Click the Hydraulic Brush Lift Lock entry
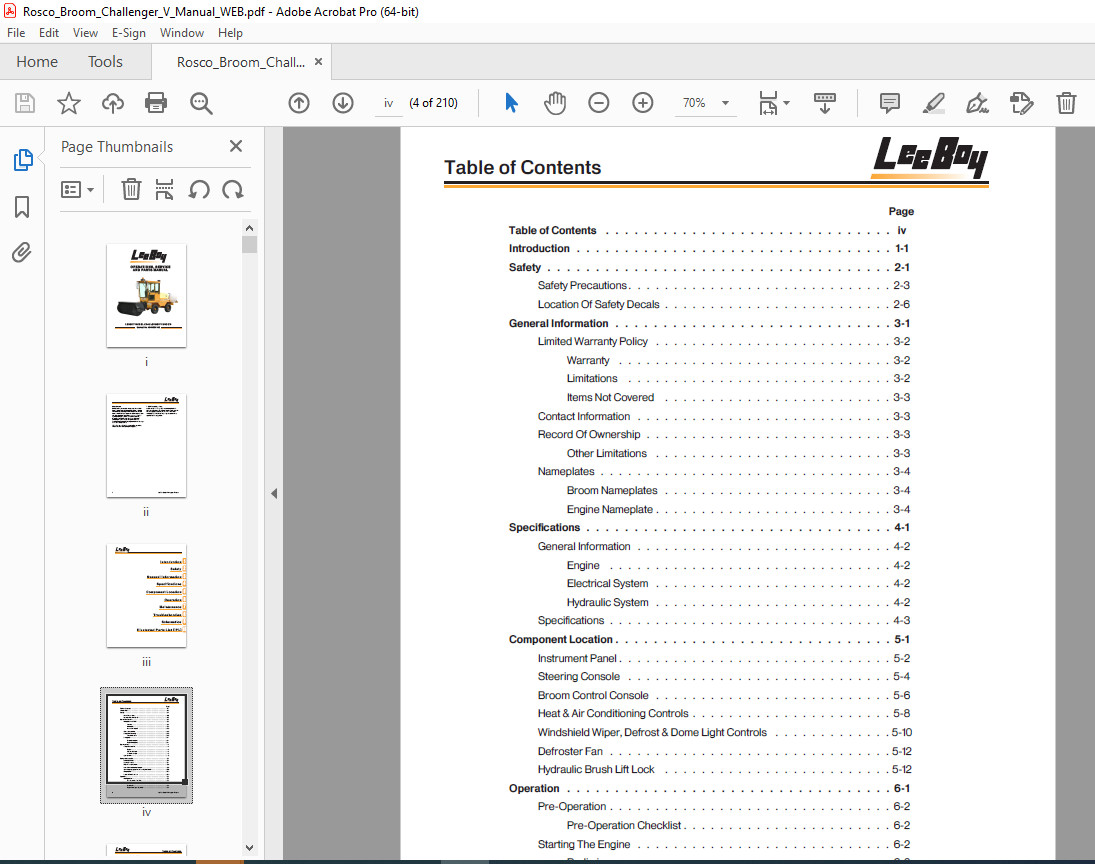Viewport: 1095px width, 864px height. click(x=724, y=769)
